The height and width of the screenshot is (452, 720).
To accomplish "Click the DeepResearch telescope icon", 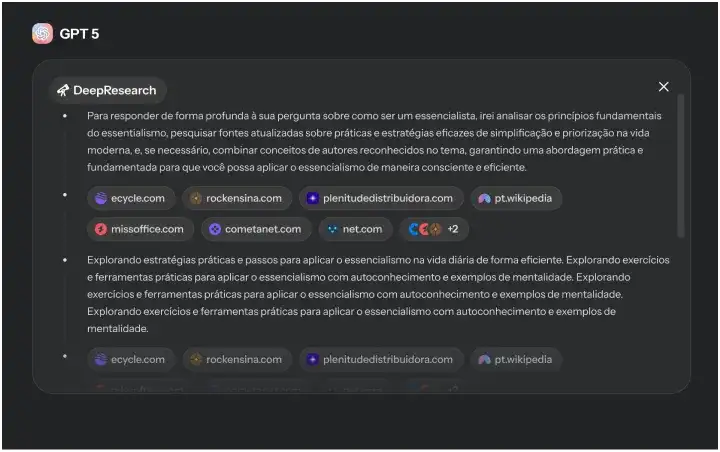I will pos(63,90).
